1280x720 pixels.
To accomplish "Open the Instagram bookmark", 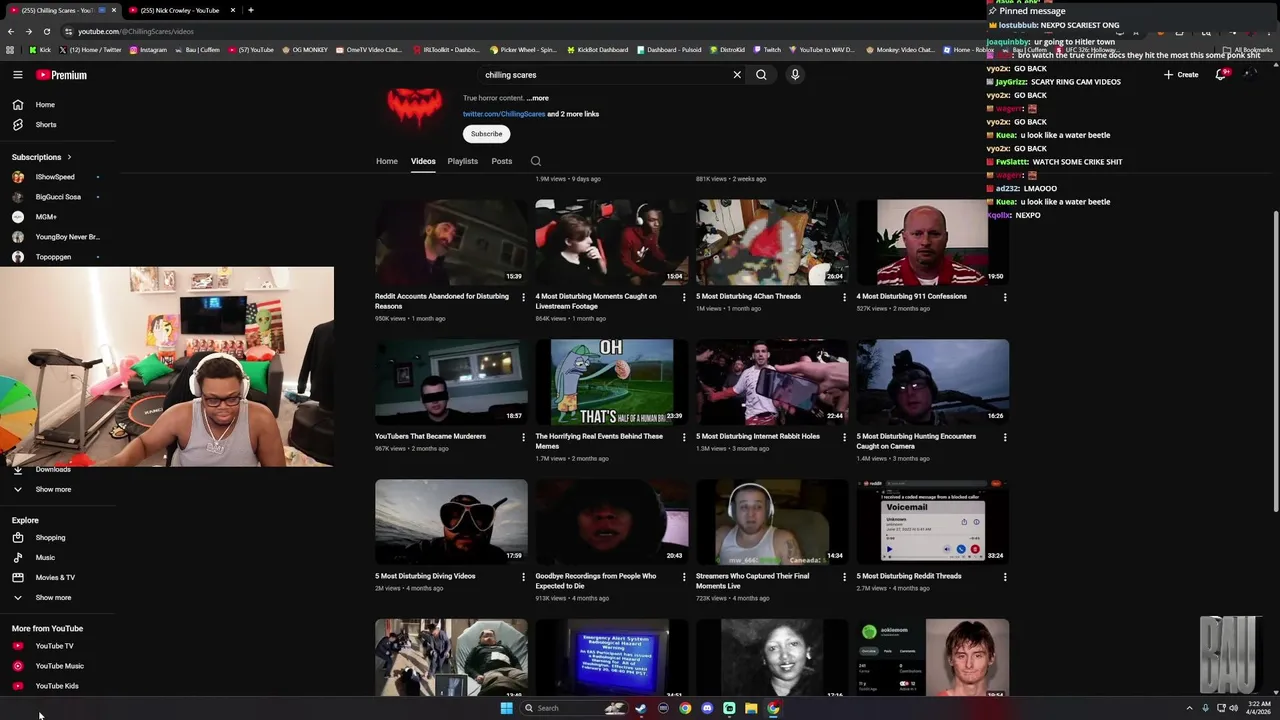I will coord(148,50).
